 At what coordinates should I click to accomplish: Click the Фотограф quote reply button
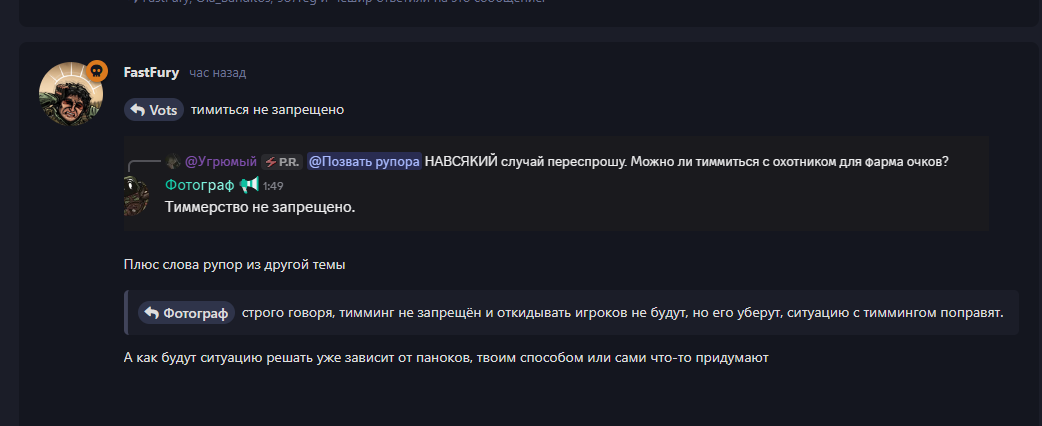pyautogui.click(x=186, y=313)
